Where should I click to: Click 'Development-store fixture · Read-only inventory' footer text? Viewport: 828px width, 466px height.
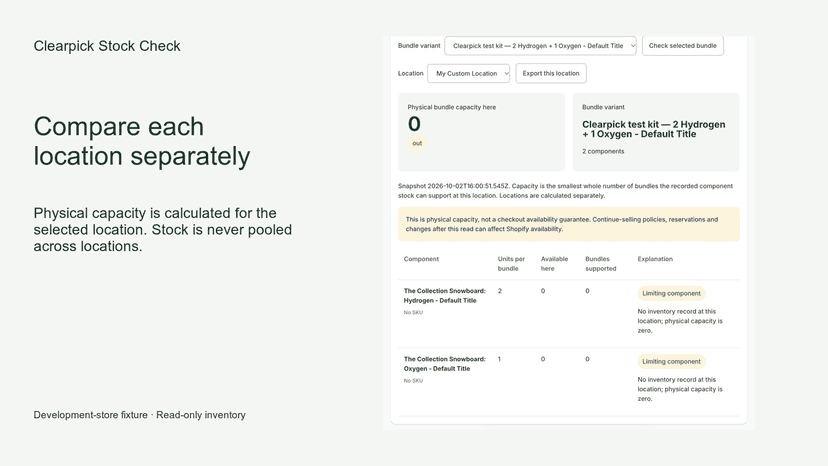139,415
